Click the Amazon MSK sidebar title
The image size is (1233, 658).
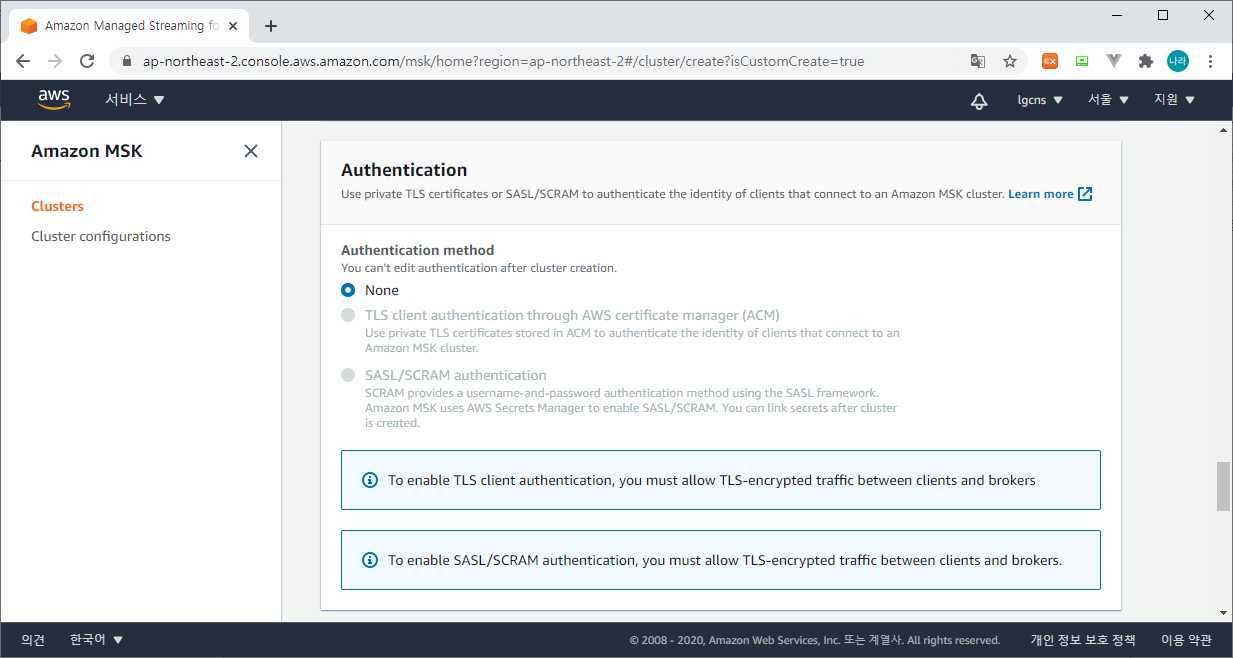coord(87,151)
